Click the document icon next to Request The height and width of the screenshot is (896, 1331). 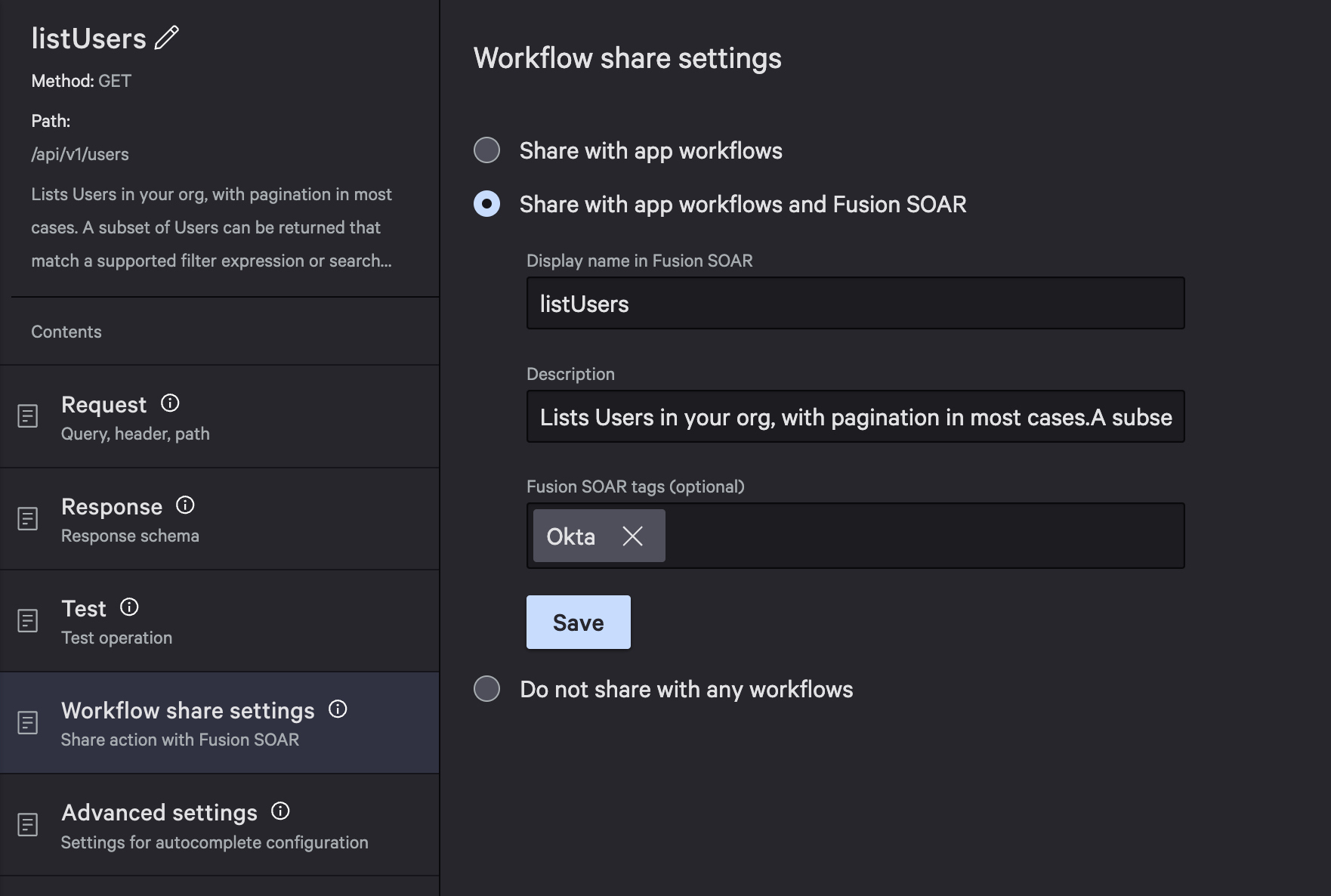pyautogui.click(x=28, y=416)
